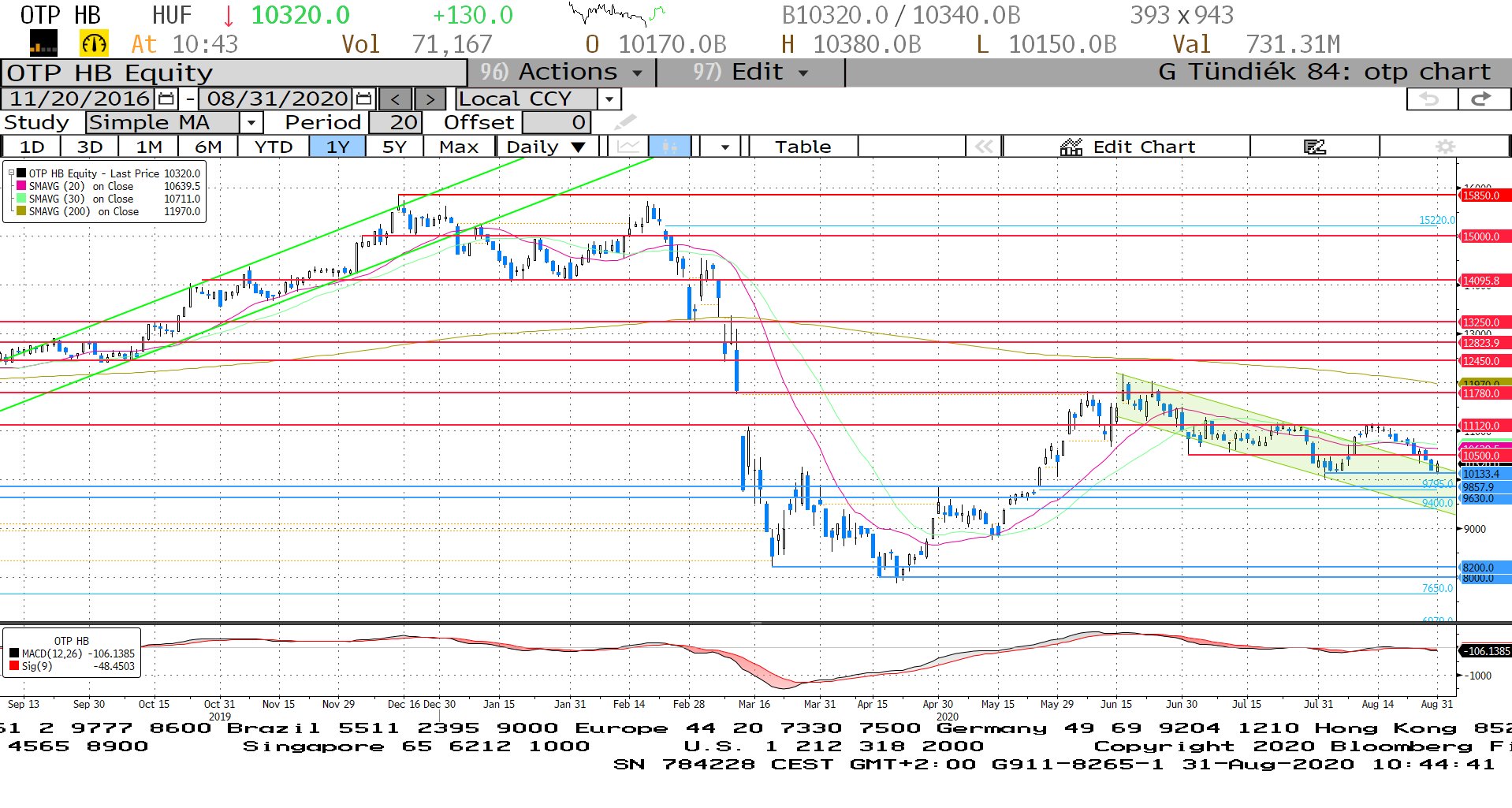Click the blue 8200.0 support level label

(1485, 568)
